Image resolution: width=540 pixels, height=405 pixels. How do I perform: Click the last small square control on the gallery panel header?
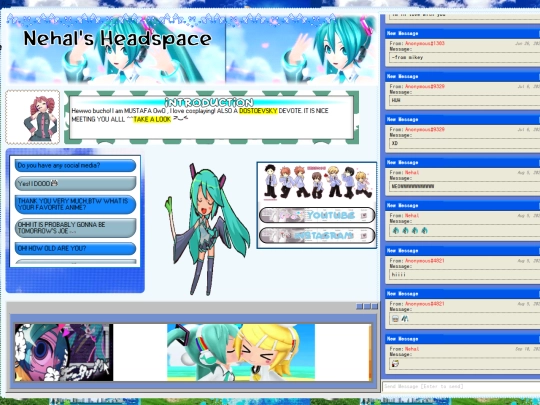click(375, 306)
